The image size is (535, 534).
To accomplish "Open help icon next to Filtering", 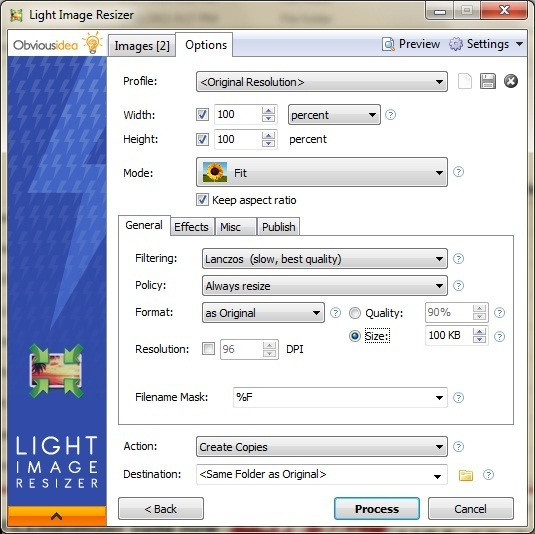I will click(x=458, y=259).
